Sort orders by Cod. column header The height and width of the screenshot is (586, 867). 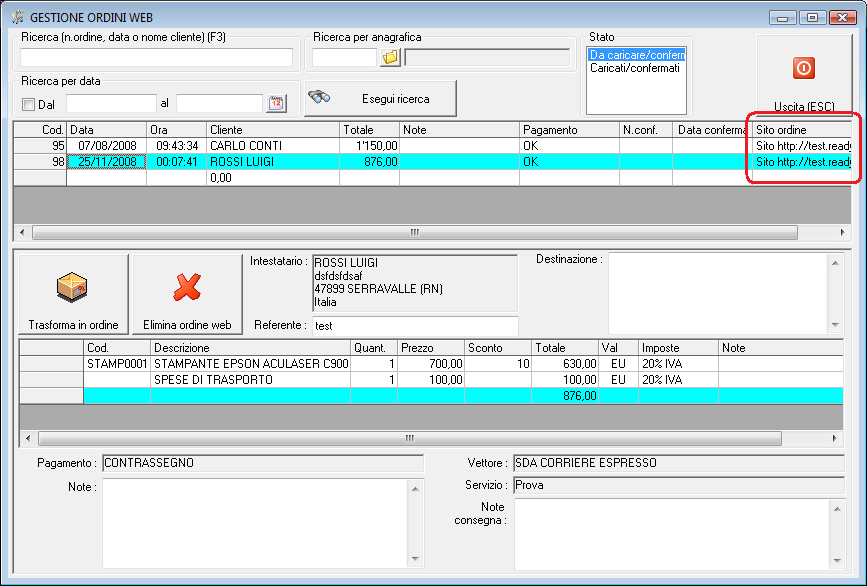click(40, 130)
